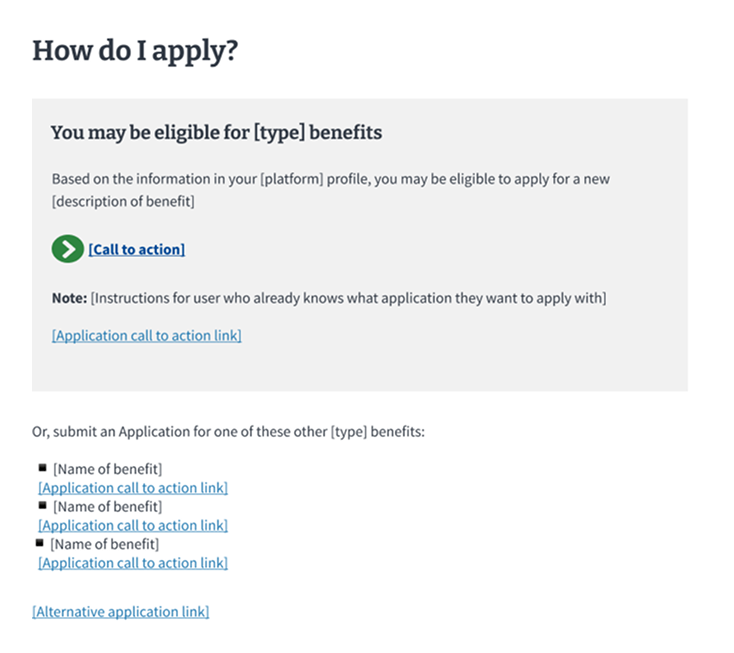Image resolution: width=734 pixels, height=653 pixels.
Task: Click the 'You may be eligible' subheading
Action: [x=216, y=132]
